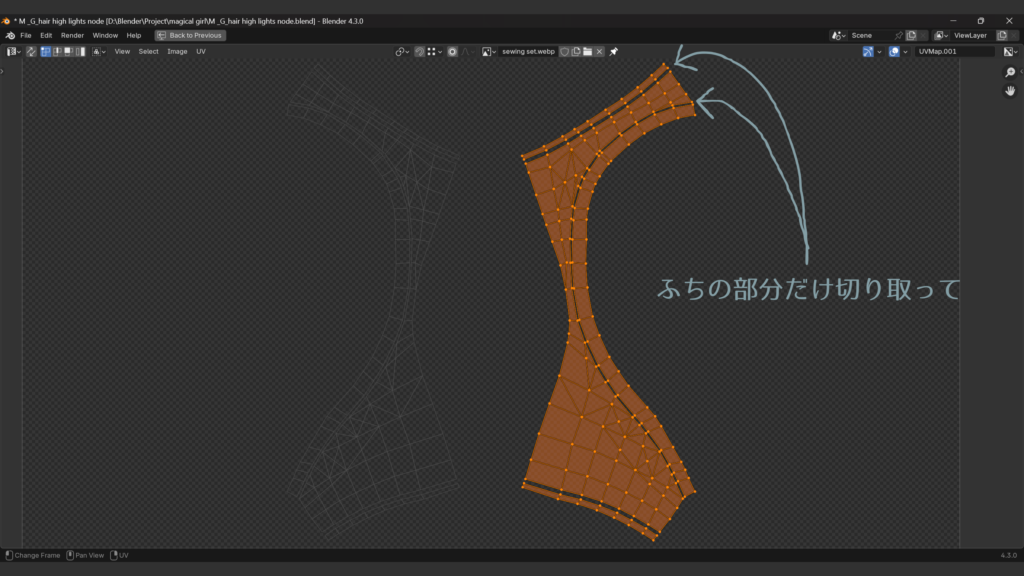Screen dimensions: 1024x576
Task: Open the Render menu
Action: 72,35
